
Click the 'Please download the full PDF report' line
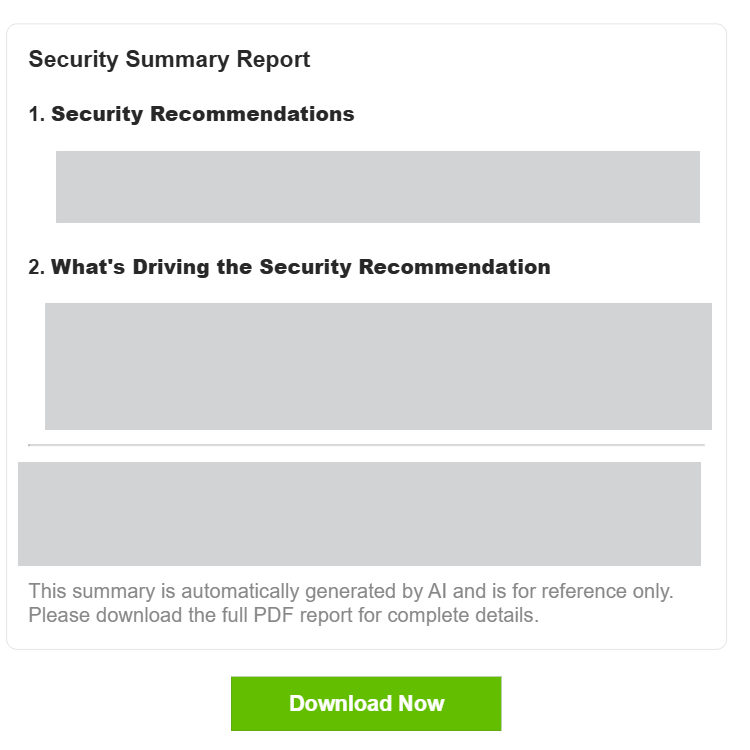click(284, 615)
